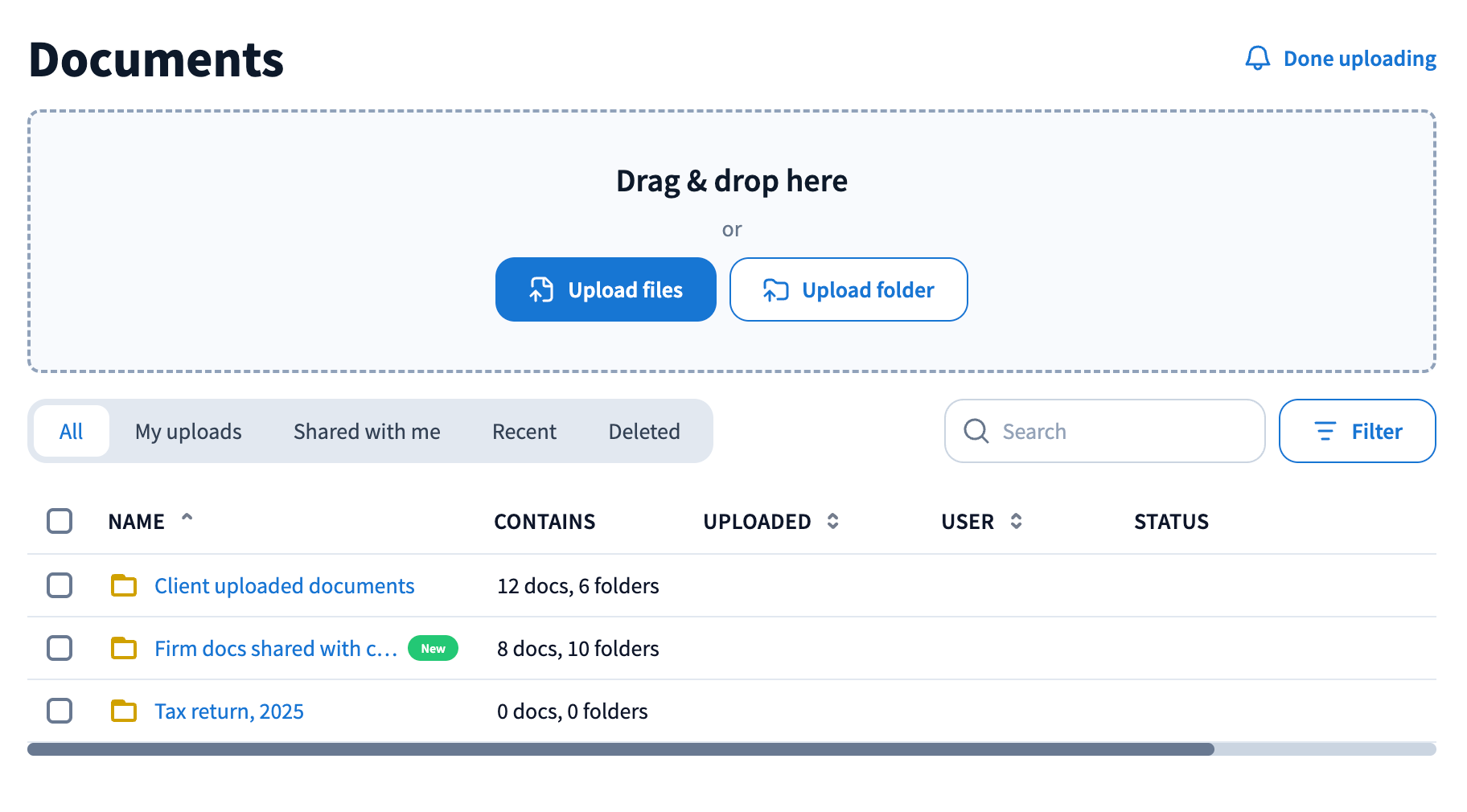The image size is (1467, 812).
Task: Click the green New badge
Action: (x=433, y=648)
